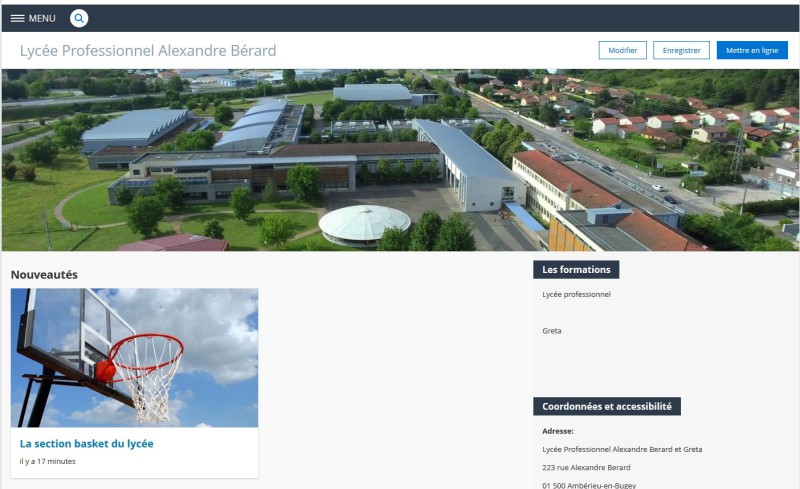Click '223 rue Alexandre Berard' text
800x489 pixels.
586,468
